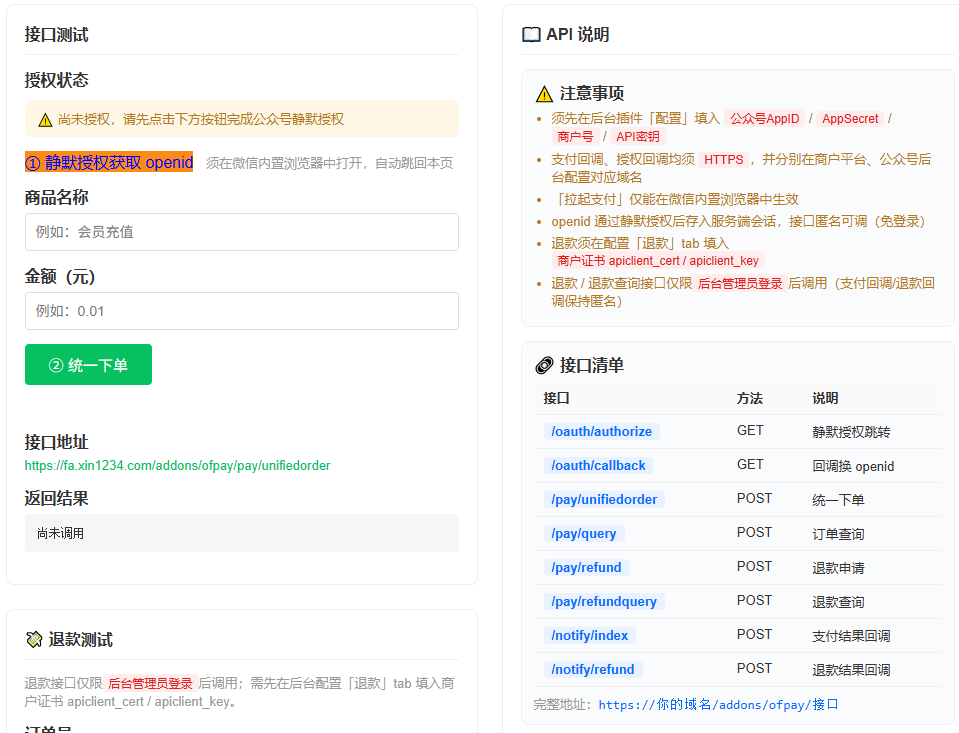Focus the 金额（元）input field
959x733 pixels.
pos(242,311)
